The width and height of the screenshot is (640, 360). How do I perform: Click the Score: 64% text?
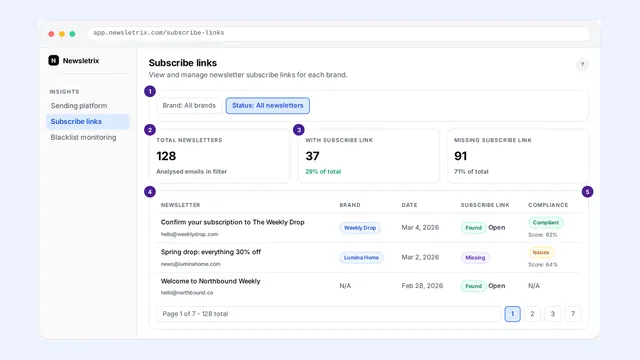click(x=543, y=264)
